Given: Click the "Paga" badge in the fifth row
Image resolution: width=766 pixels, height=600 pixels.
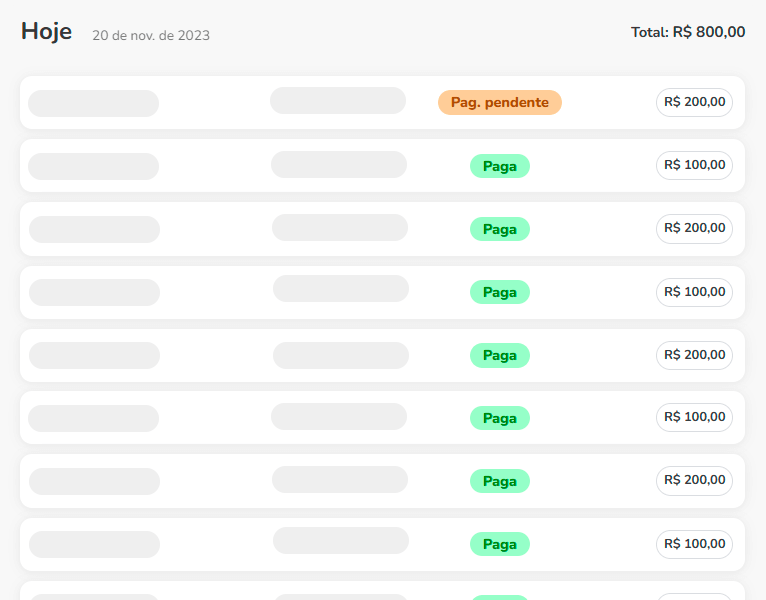Looking at the screenshot, I should point(499,355).
